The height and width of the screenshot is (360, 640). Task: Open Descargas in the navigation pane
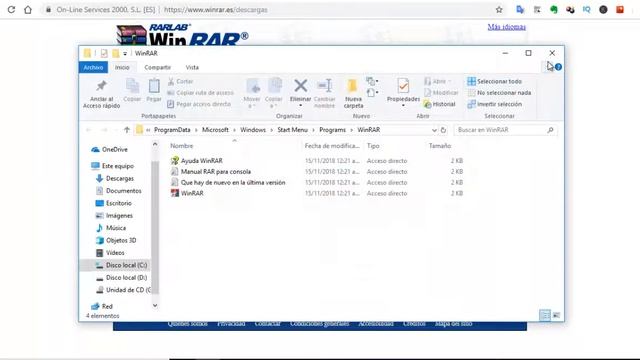(115, 178)
